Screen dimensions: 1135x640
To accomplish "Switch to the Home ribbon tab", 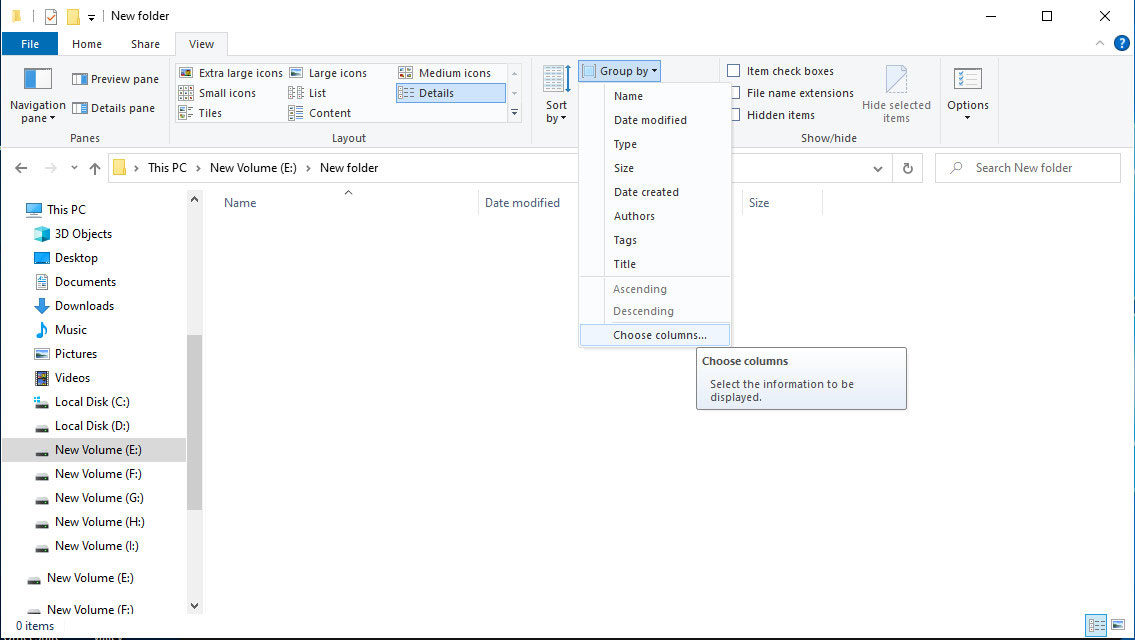I will (87, 44).
